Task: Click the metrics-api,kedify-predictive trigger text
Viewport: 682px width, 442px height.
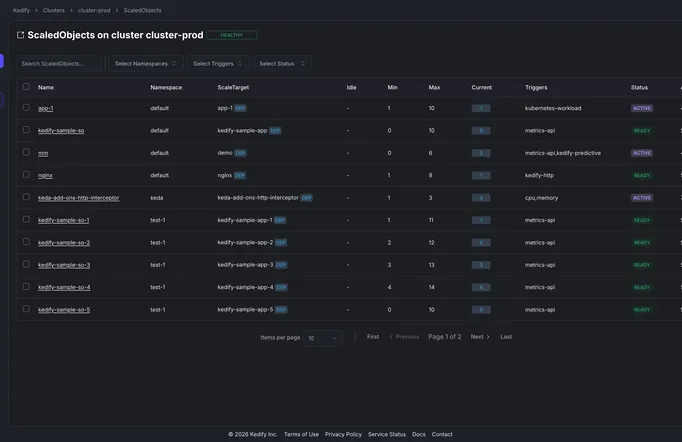Action: pyautogui.click(x=563, y=153)
